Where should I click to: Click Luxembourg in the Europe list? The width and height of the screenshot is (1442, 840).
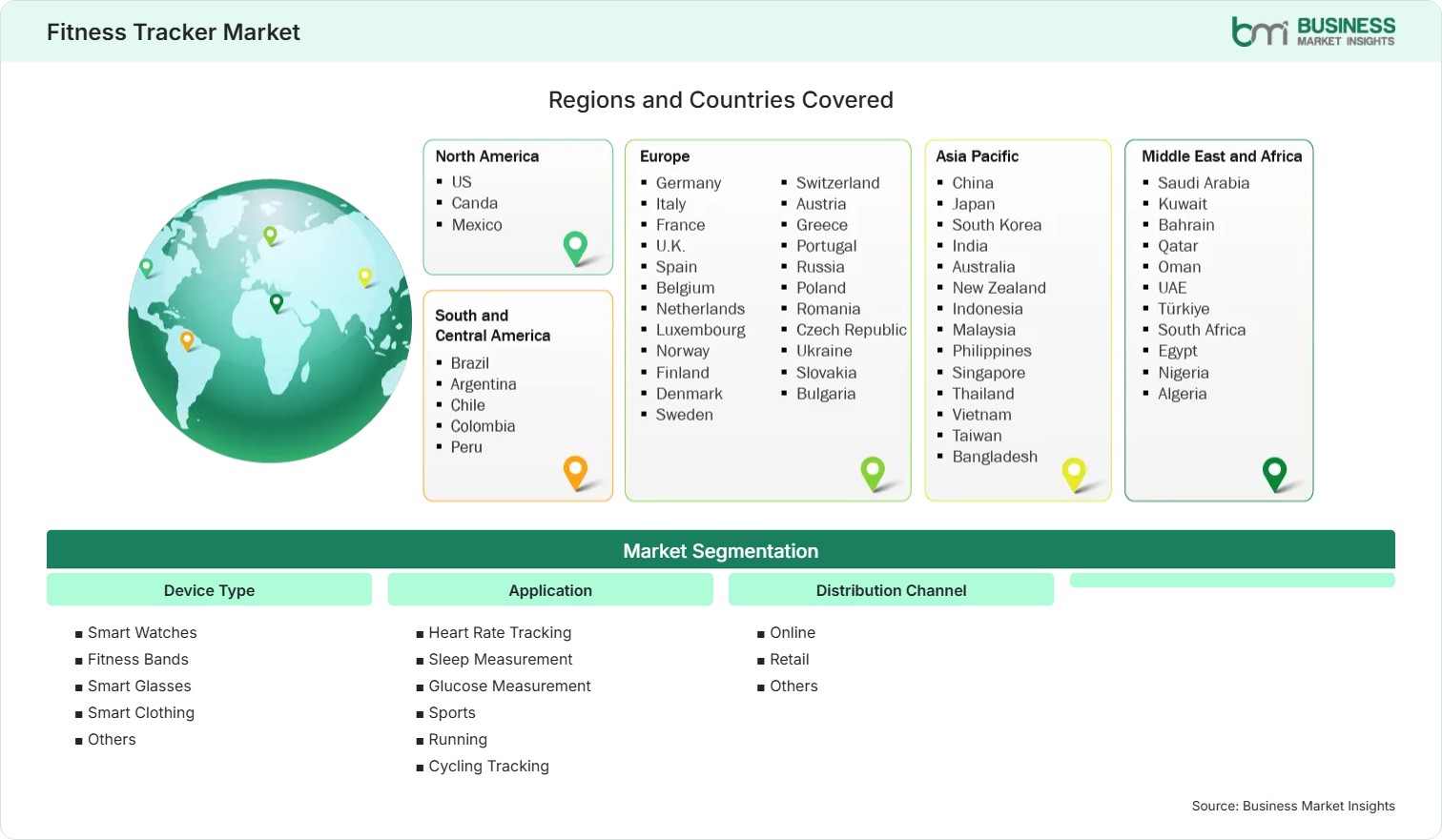(x=701, y=330)
